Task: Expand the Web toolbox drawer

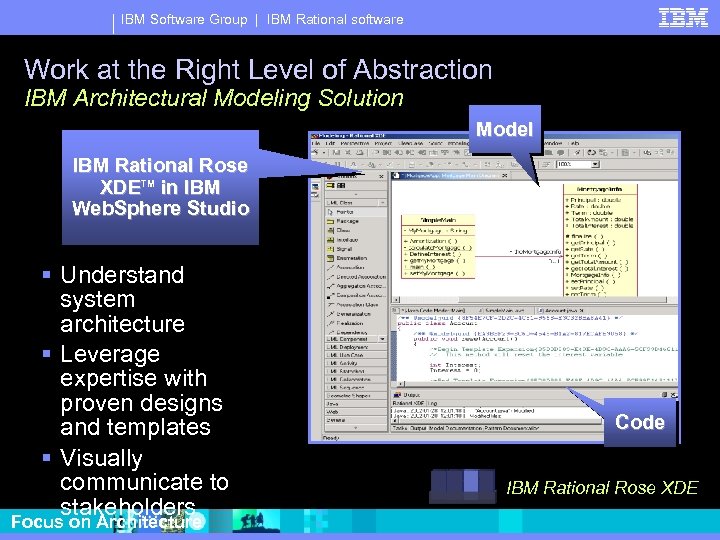Action: [x=355, y=412]
